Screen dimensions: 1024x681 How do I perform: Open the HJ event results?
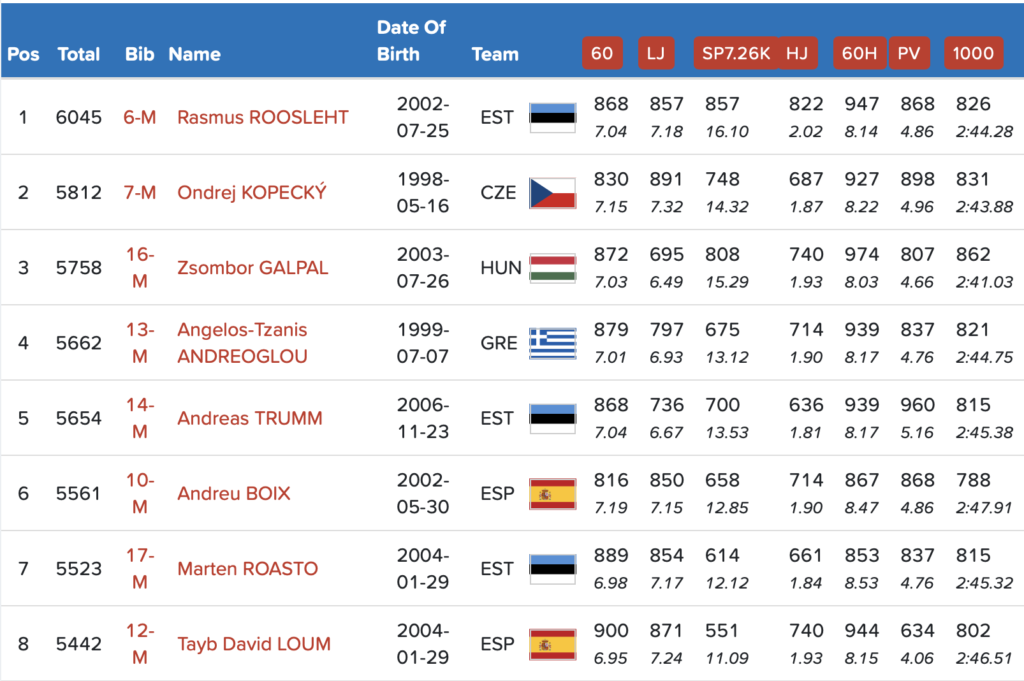797,54
